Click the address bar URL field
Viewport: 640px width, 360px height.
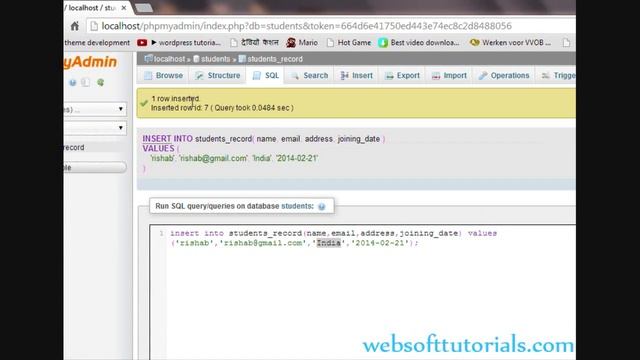point(331,26)
